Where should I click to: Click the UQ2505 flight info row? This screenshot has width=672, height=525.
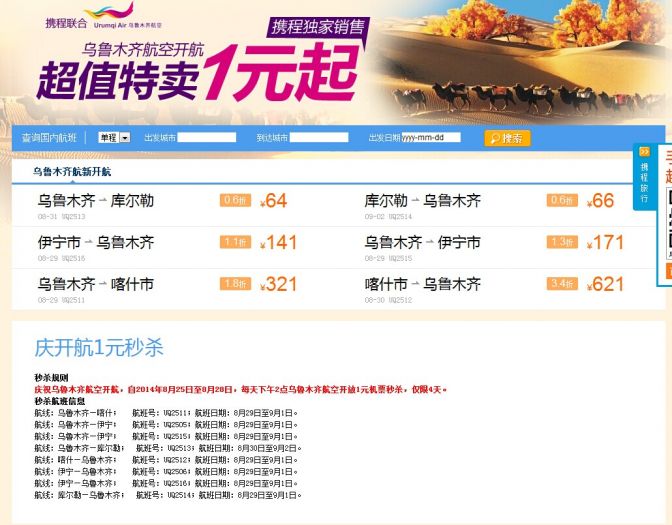tap(166, 425)
